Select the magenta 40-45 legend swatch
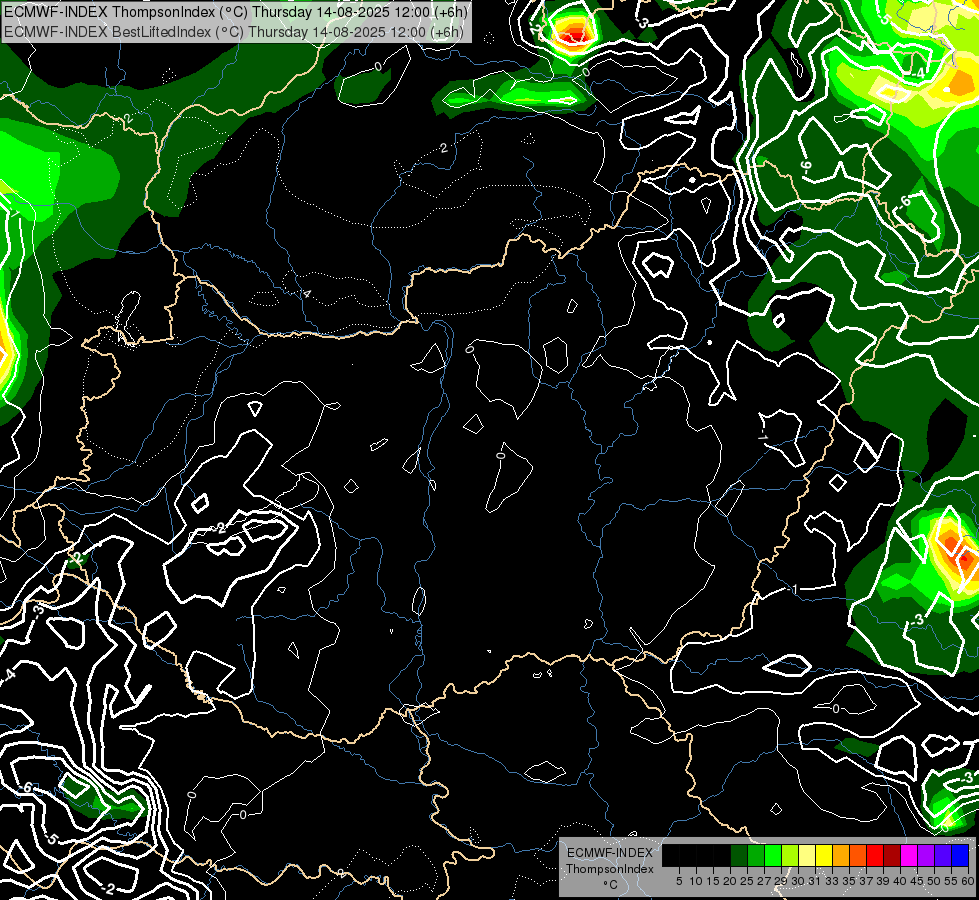This screenshot has height=900, width=979. (909, 855)
